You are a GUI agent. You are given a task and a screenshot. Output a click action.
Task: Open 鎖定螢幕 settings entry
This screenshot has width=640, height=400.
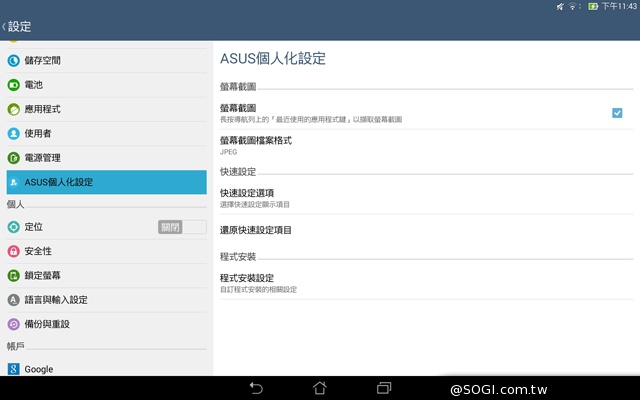(107, 276)
